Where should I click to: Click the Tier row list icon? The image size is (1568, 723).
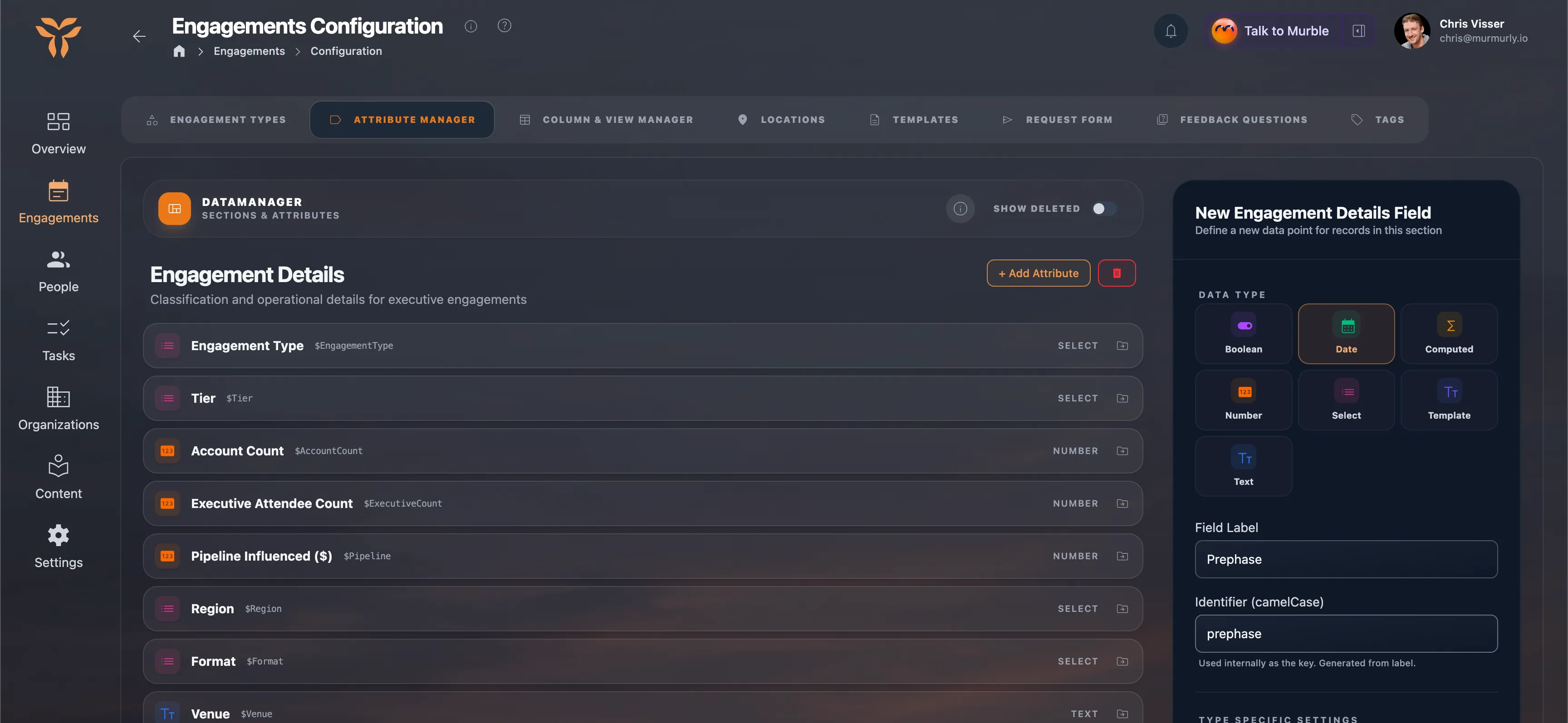pyautogui.click(x=167, y=398)
